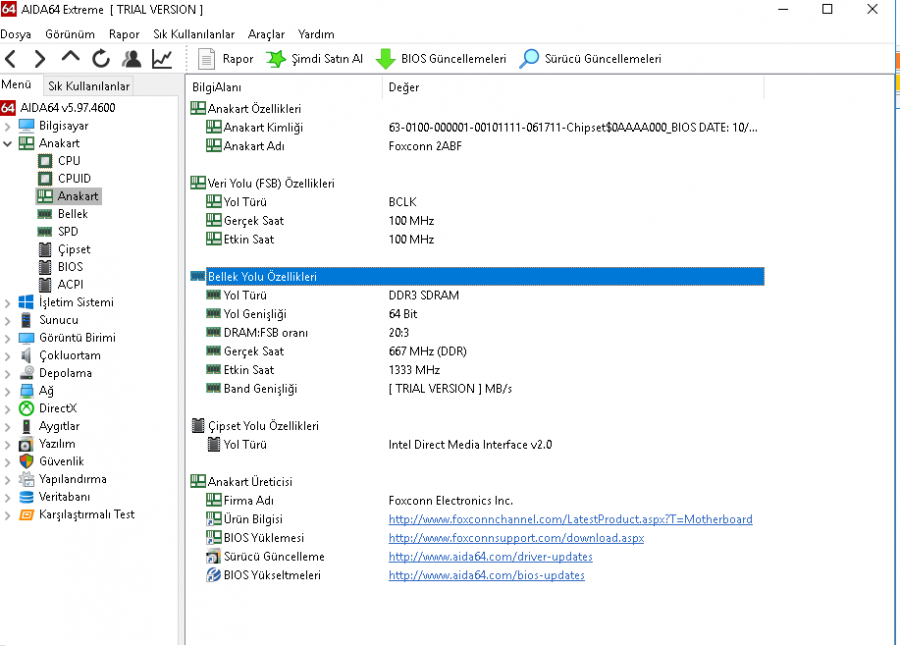
Task: Select ACPI in the sidebar tree
Action: click(71, 285)
